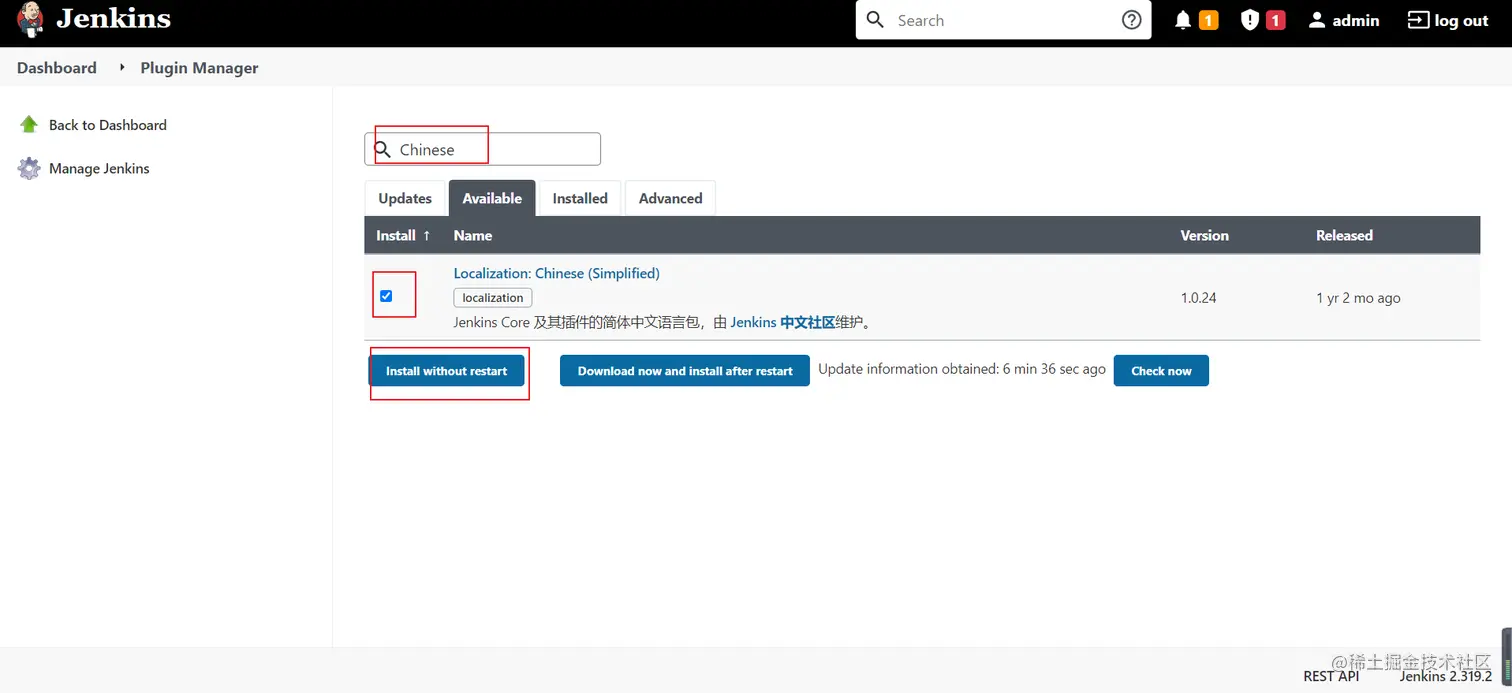Switch to the Advanced tab
This screenshot has height=693, width=1512.
pyautogui.click(x=670, y=198)
